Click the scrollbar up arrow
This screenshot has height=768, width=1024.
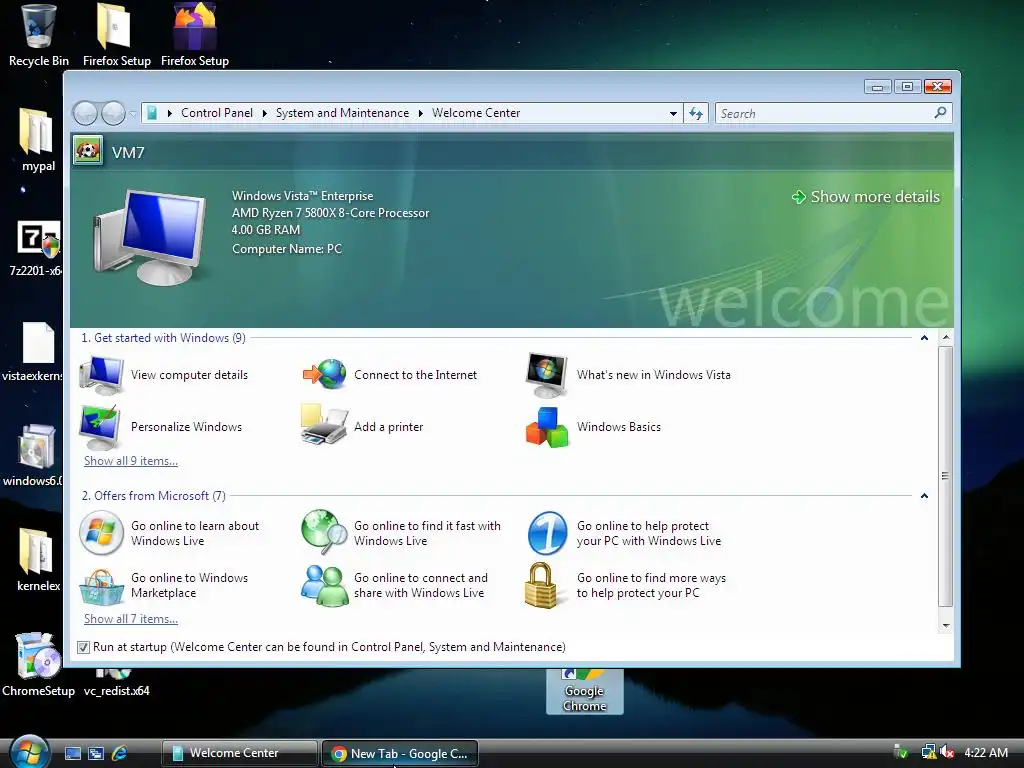click(946, 338)
